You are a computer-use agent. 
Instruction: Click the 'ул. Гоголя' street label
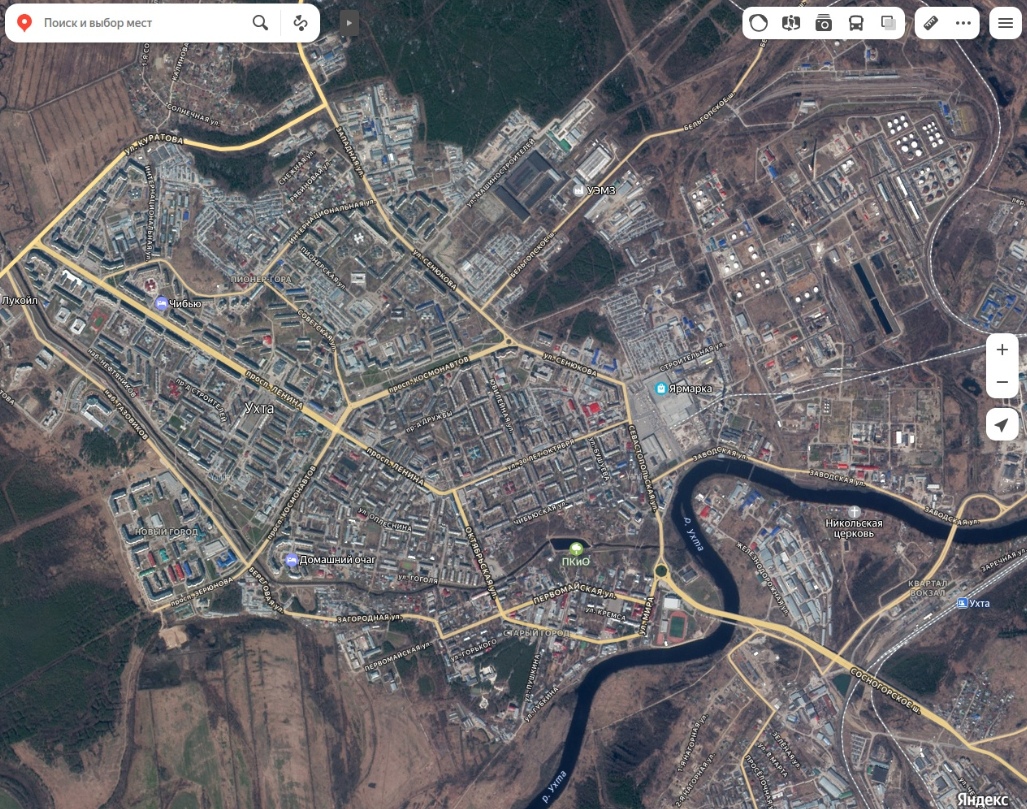coord(417,578)
